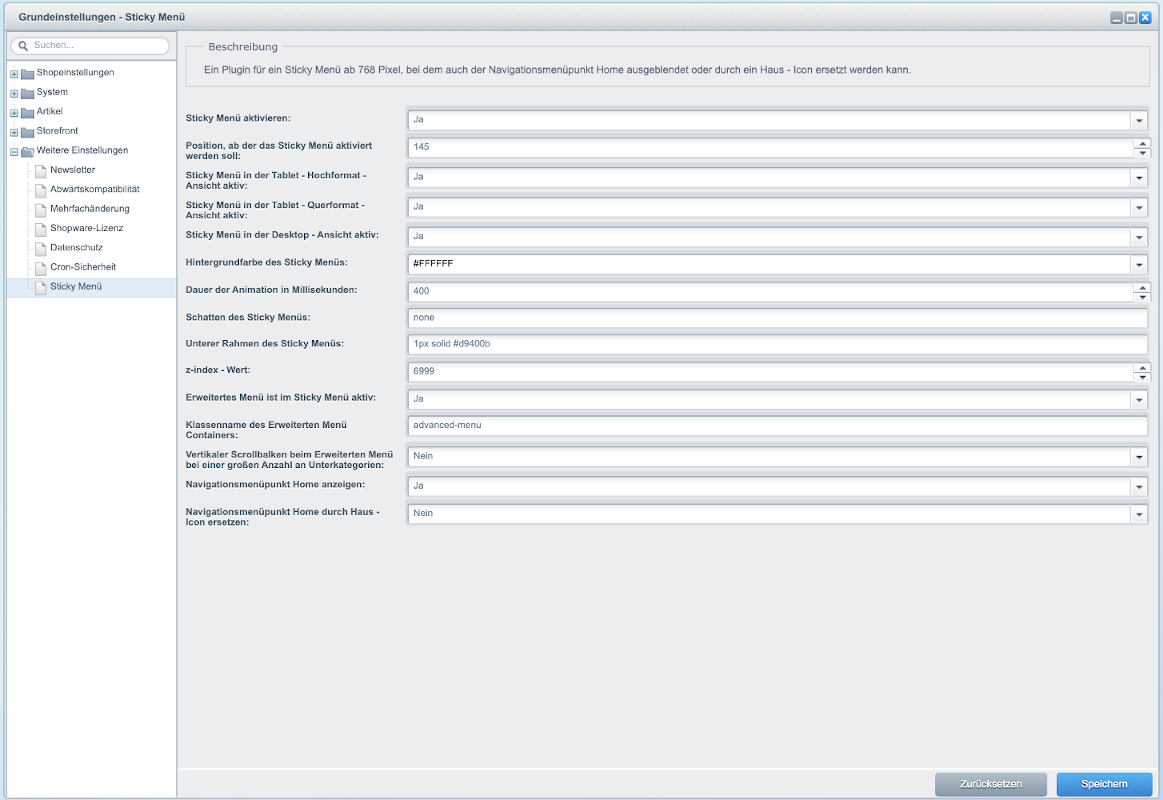
Task: Select Shopware-Lizenz in the settings tree
Action: [86, 228]
